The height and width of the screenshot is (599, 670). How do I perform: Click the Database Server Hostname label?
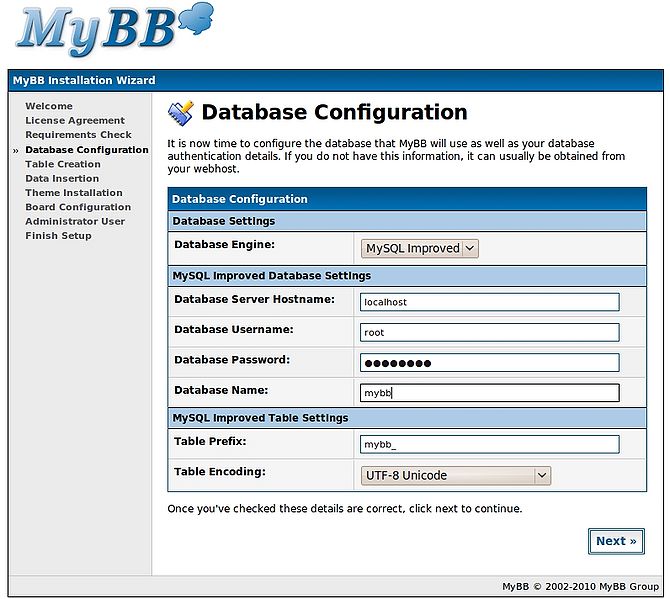tap(254, 300)
